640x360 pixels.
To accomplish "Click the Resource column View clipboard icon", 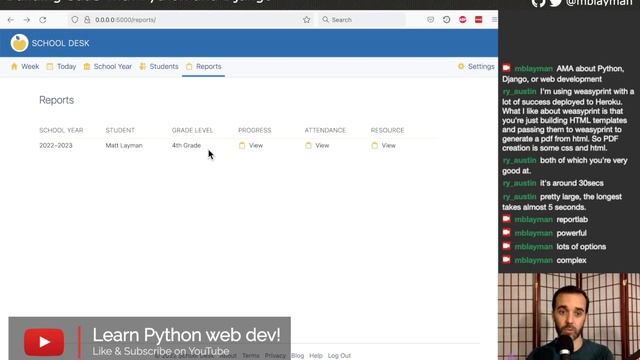I will [x=375, y=145].
